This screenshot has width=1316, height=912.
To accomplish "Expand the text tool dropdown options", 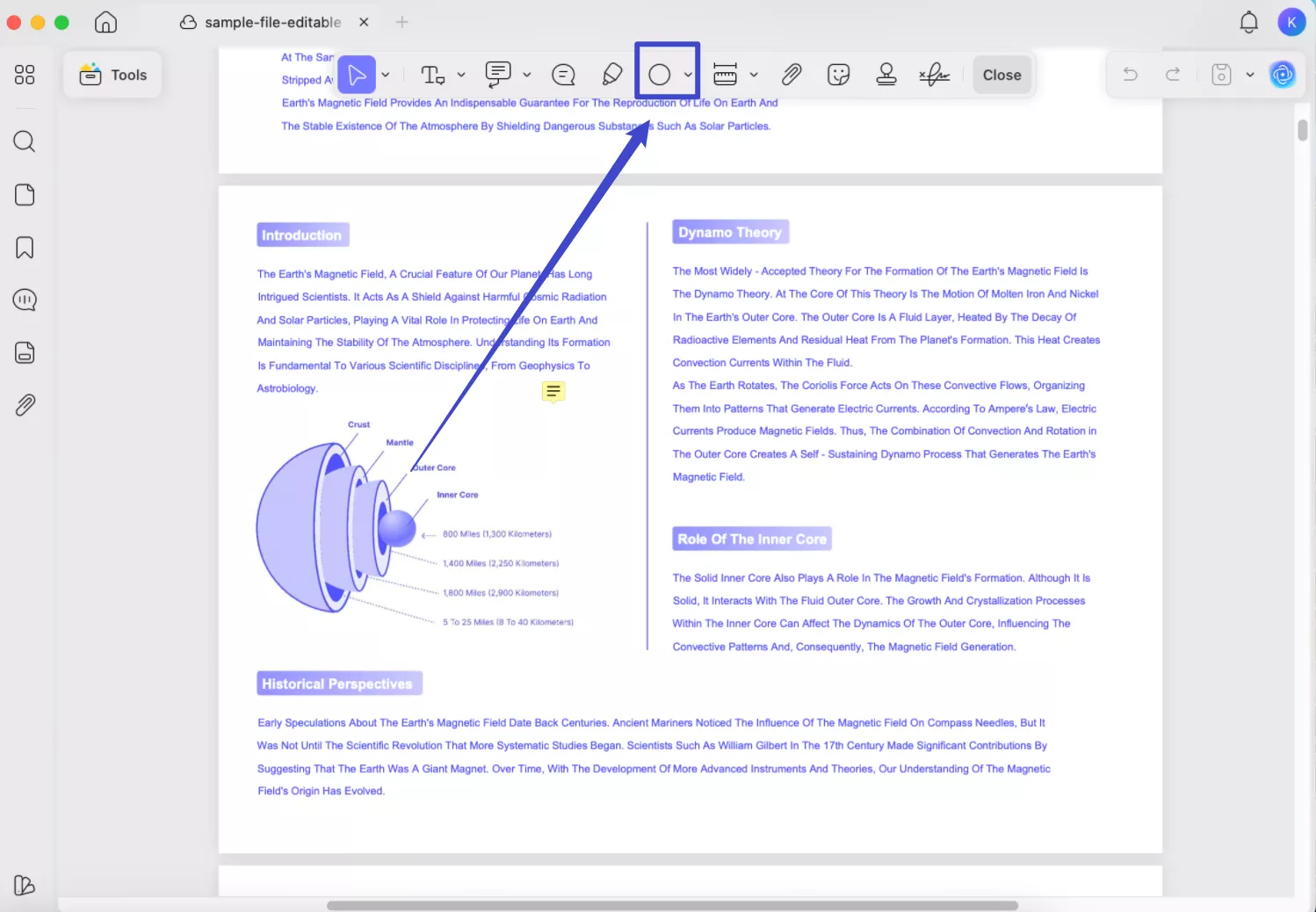I will click(x=460, y=75).
